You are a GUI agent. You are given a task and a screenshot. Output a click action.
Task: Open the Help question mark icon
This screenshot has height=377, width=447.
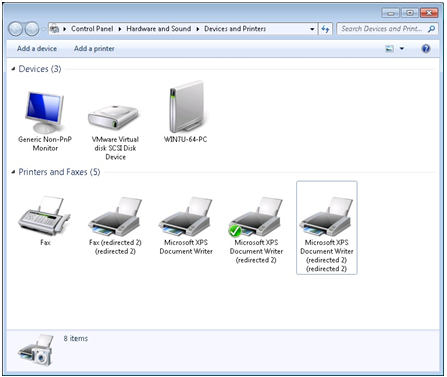(x=426, y=49)
